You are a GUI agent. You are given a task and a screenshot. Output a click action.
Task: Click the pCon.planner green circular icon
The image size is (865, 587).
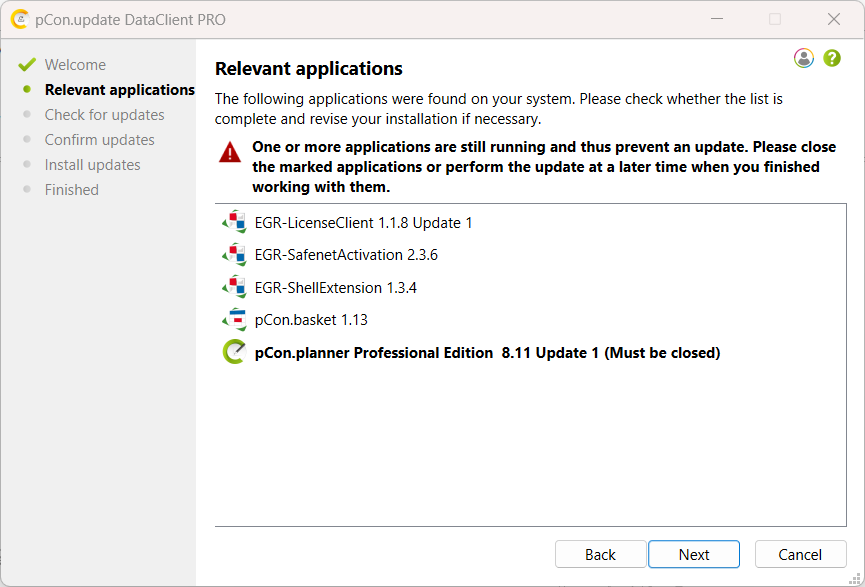click(x=234, y=352)
